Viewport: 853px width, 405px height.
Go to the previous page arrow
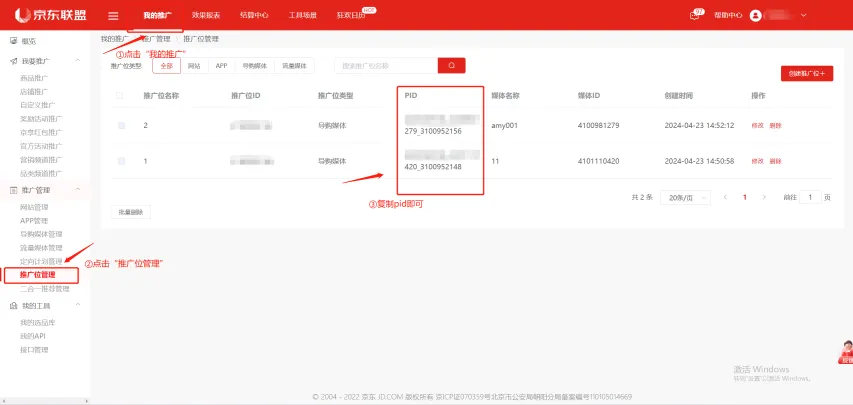pyautogui.click(x=725, y=197)
